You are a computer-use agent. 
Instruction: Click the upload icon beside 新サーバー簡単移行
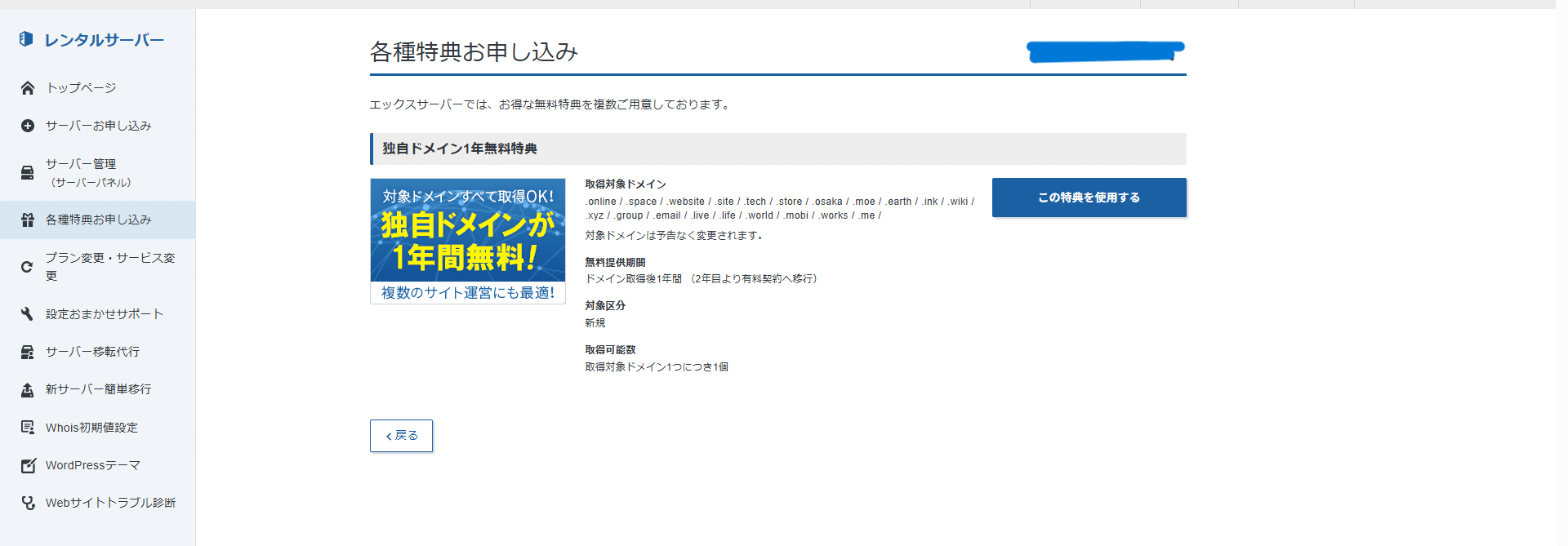(28, 389)
